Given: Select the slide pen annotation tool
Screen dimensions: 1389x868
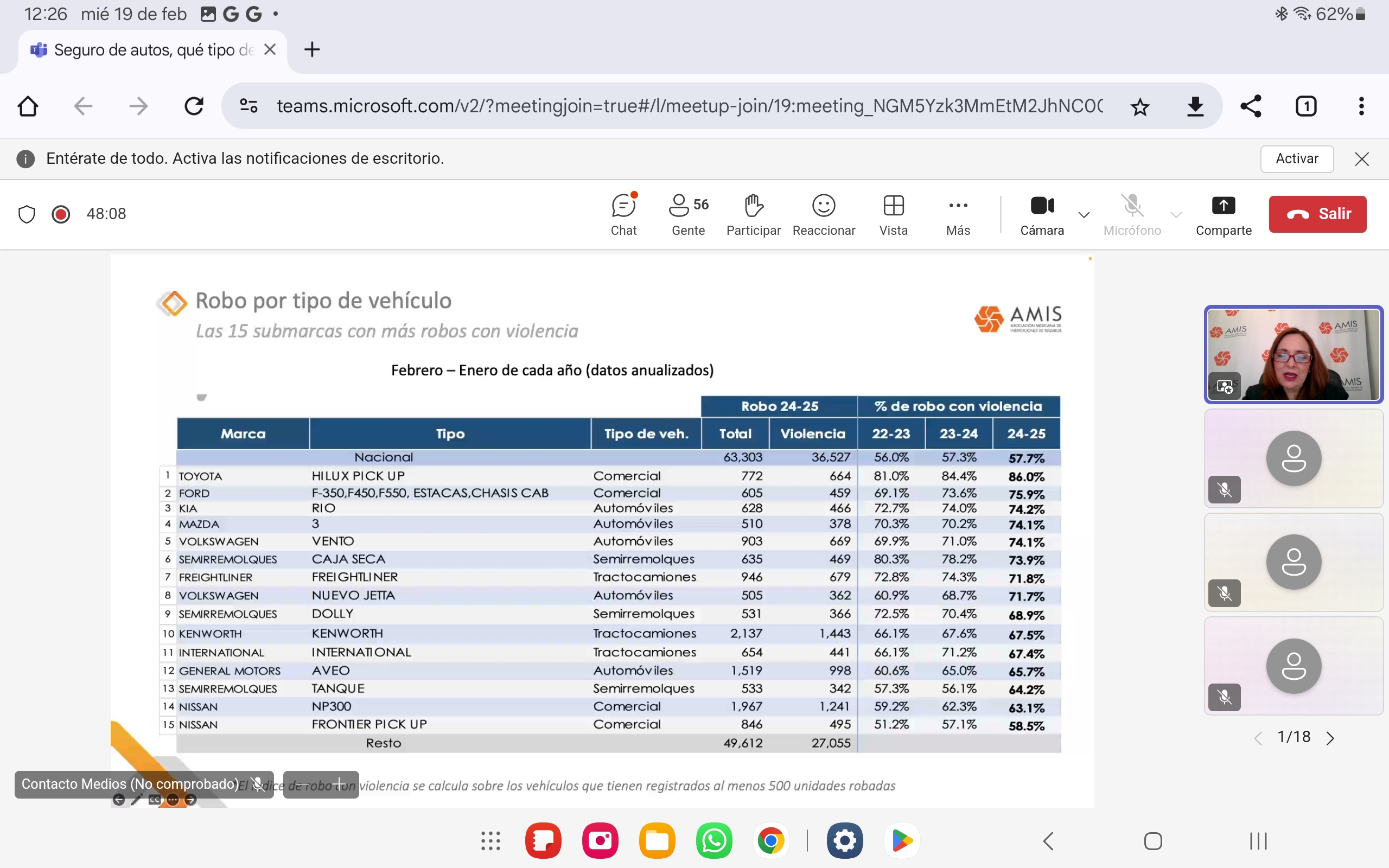Looking at the screenshot, I should click(137, 800).
